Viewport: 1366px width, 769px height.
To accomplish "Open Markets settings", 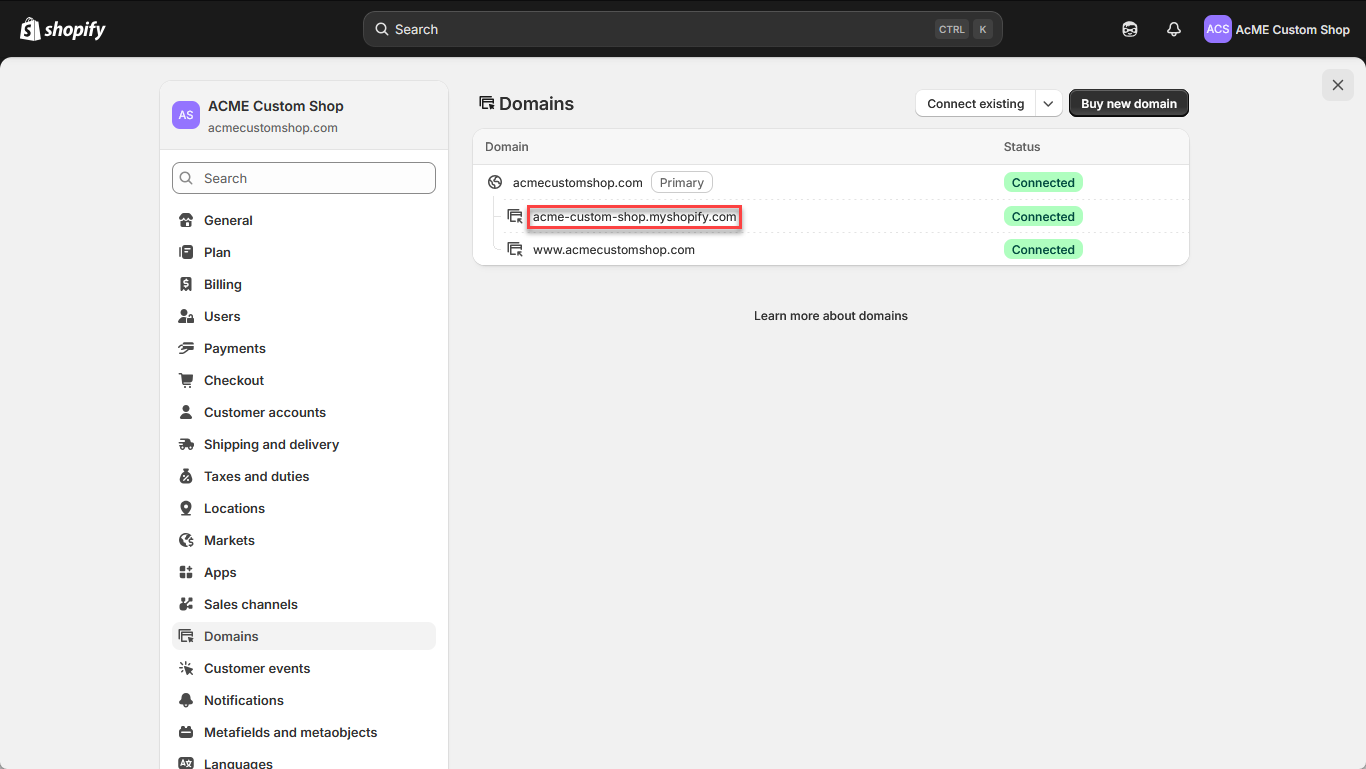I will pos(304,540).
